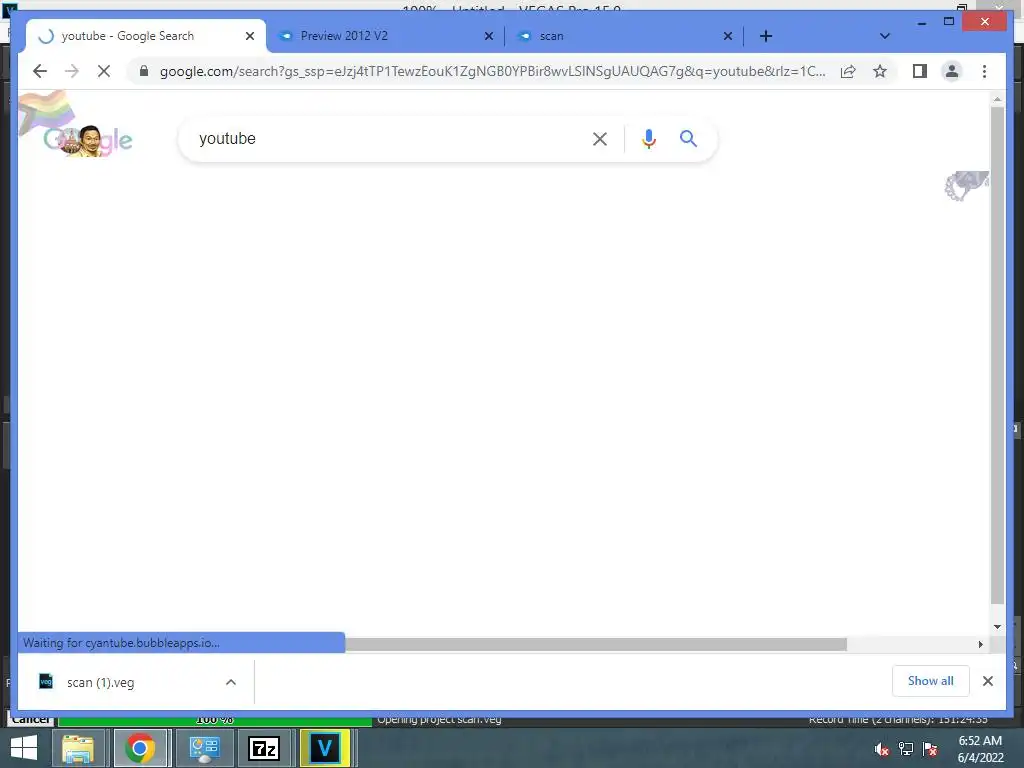The height and width of the screenshot is (768, 1024).
Task: Click the vertical page scrollbar
Action: point(997,355)
